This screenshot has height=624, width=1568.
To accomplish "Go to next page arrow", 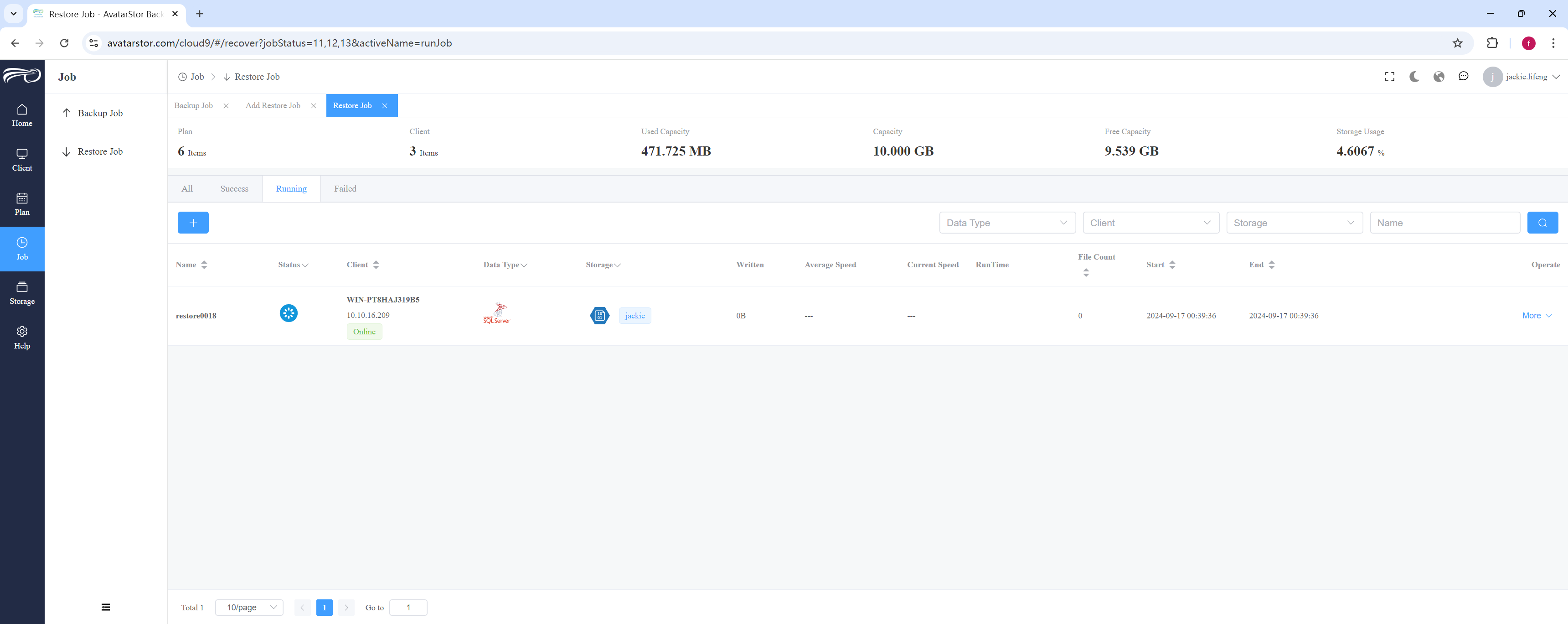I will [x=346, y=608].
